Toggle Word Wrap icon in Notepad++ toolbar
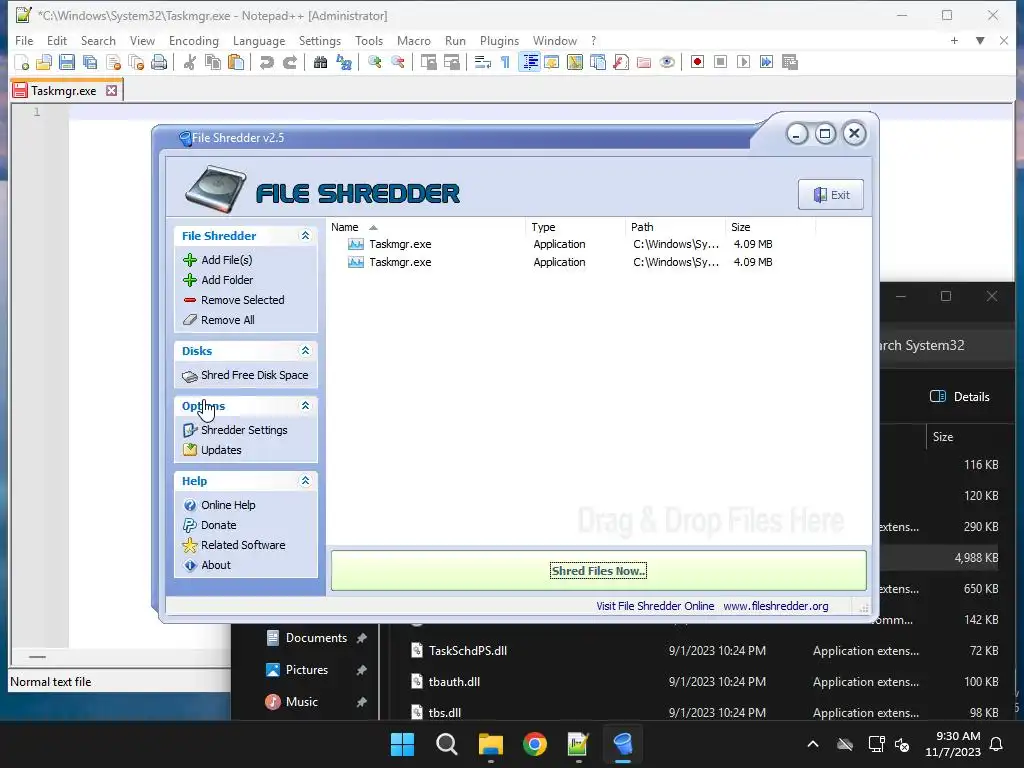The width and height of the screenshot is (1024, 768). tap(483, 62)
